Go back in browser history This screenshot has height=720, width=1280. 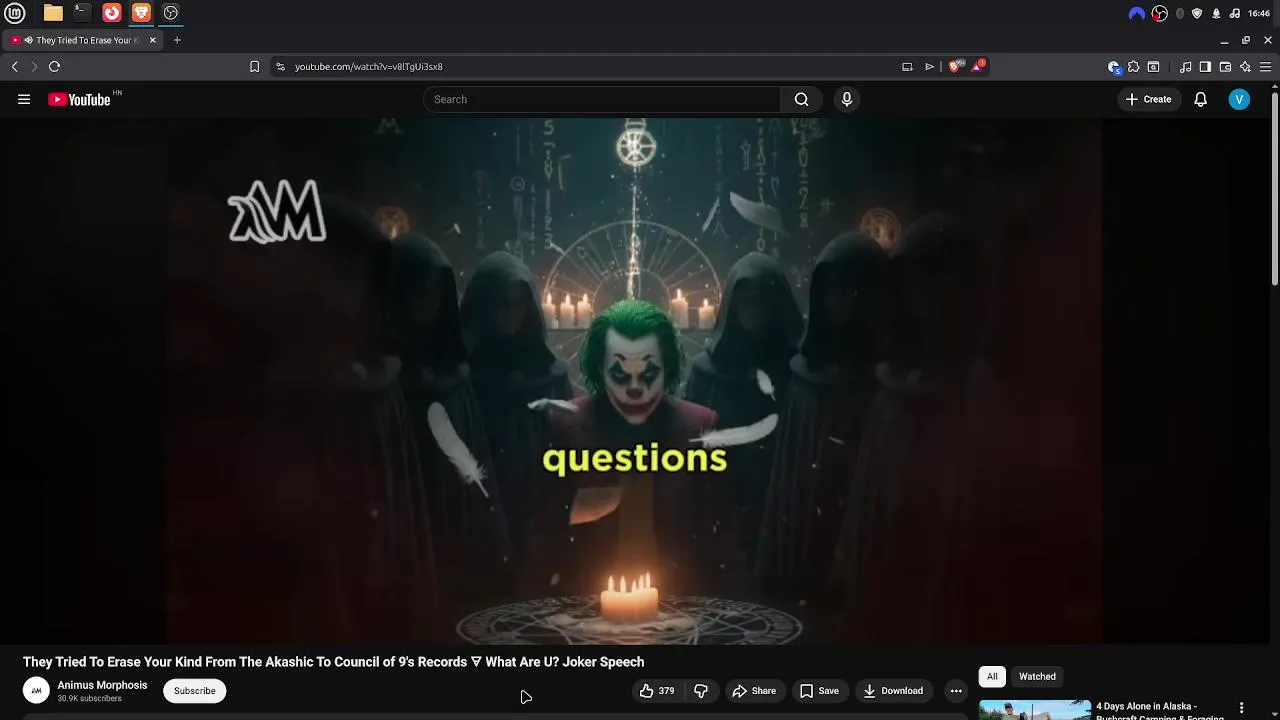click(x=15, y=66)
